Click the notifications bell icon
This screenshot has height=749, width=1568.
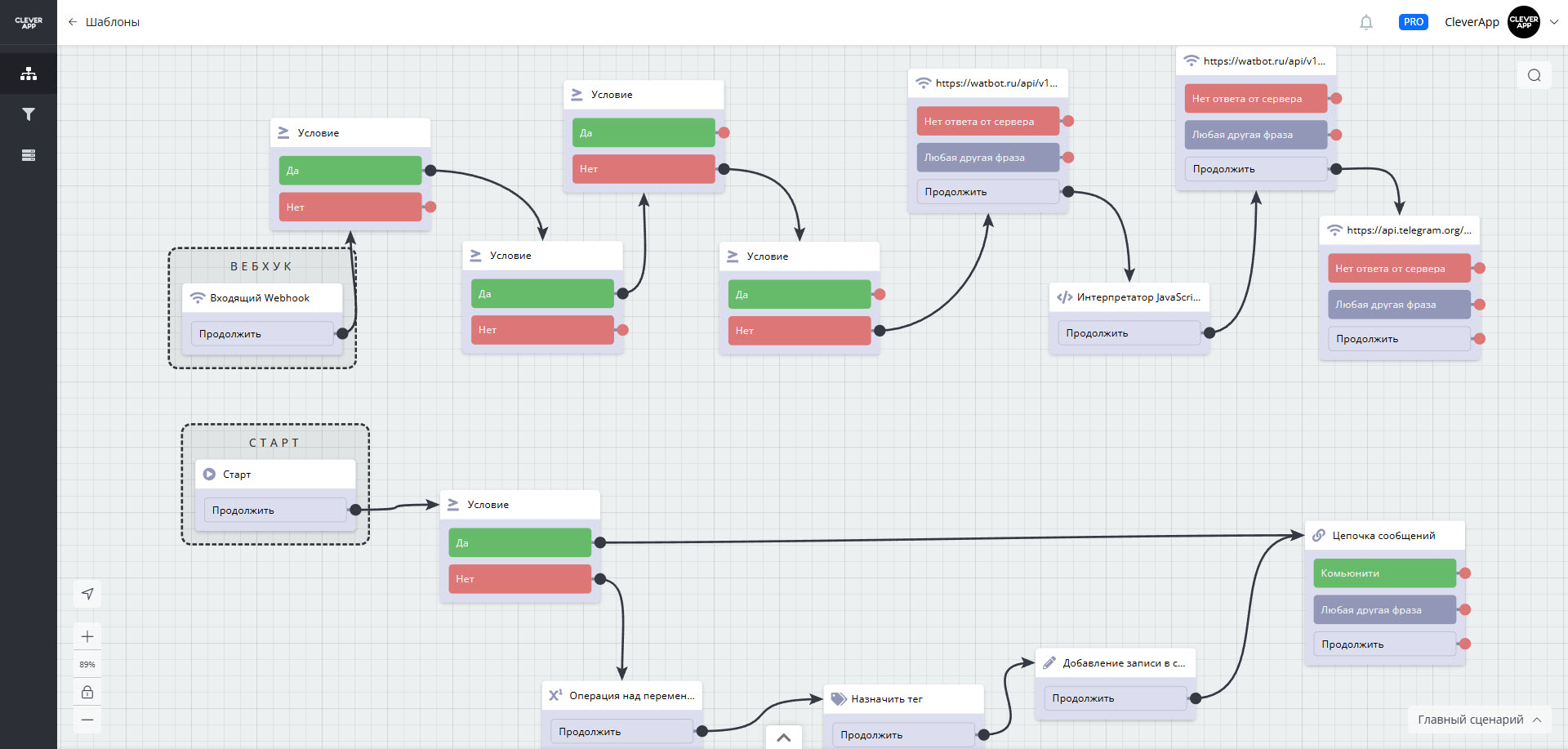[1365, 22]
